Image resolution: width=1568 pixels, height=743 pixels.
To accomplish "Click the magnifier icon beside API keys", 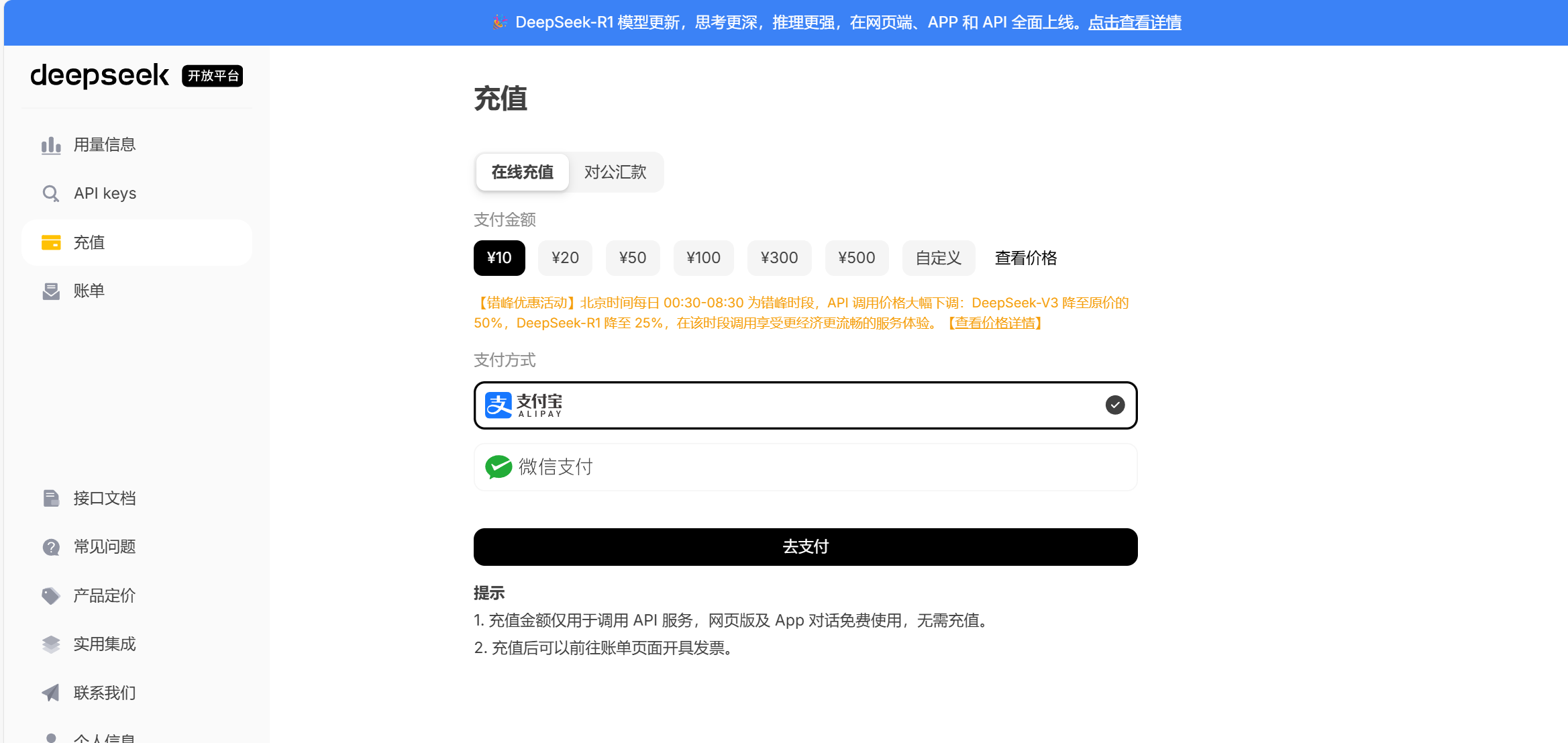I will (51, 193).
